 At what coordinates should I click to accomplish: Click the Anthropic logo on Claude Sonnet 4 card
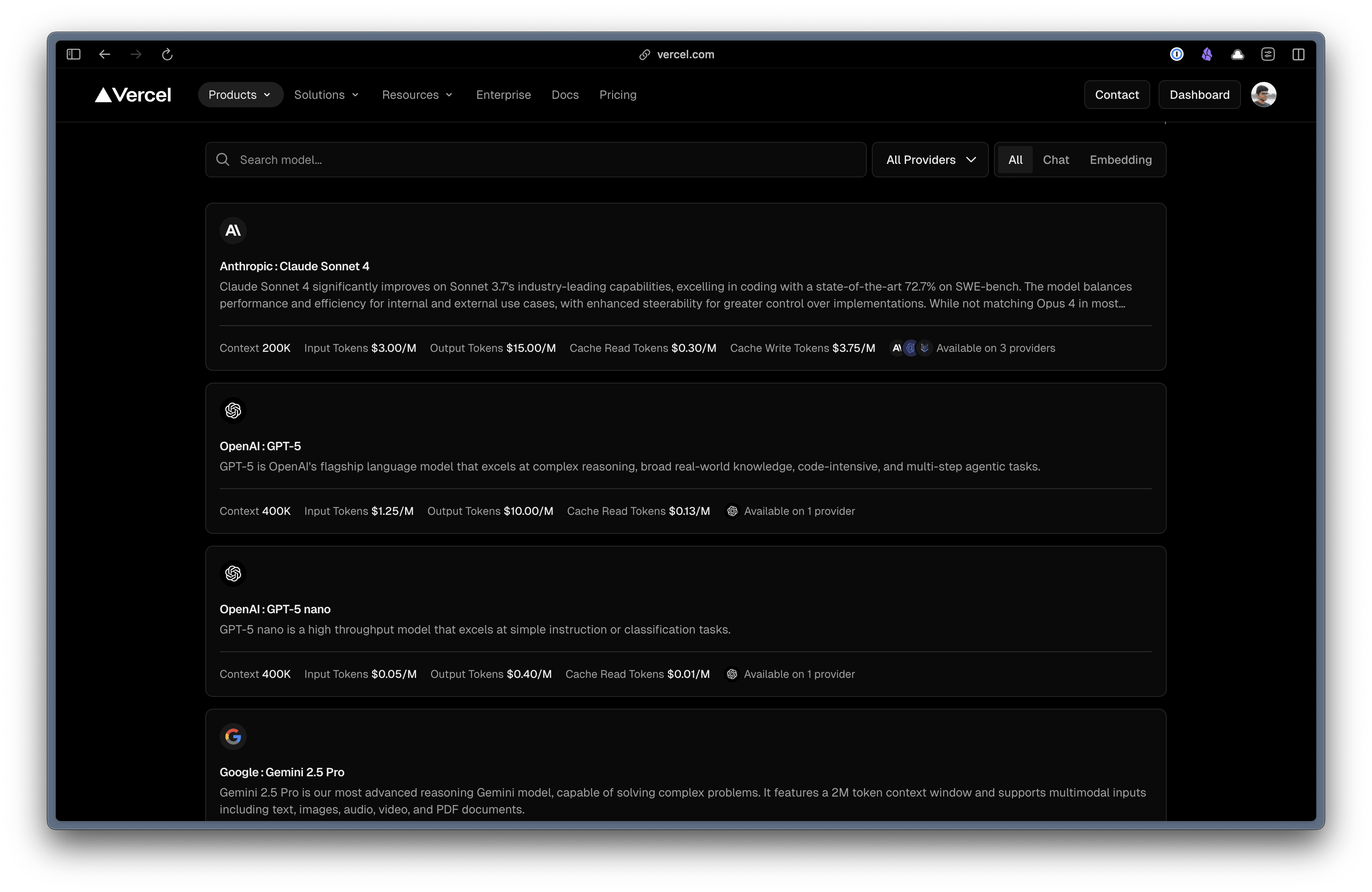[233, 231]
